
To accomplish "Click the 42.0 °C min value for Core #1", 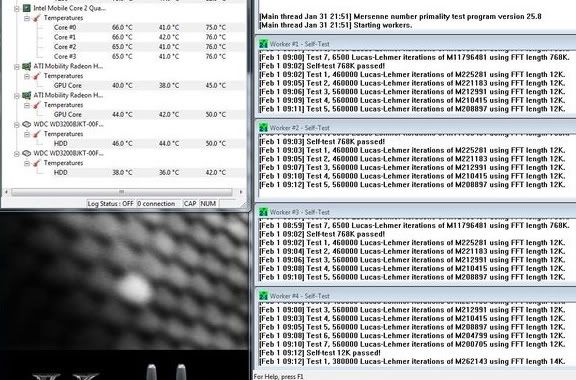I will pos(169,37).
